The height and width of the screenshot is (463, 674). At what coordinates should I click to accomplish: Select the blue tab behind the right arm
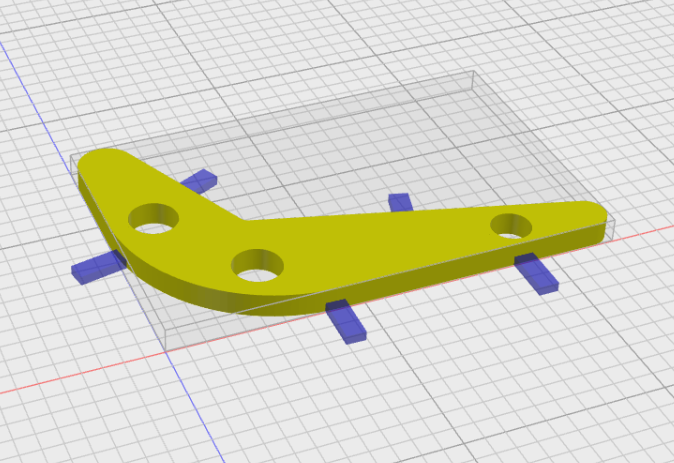pyautogui.click(x=401, y=202)
